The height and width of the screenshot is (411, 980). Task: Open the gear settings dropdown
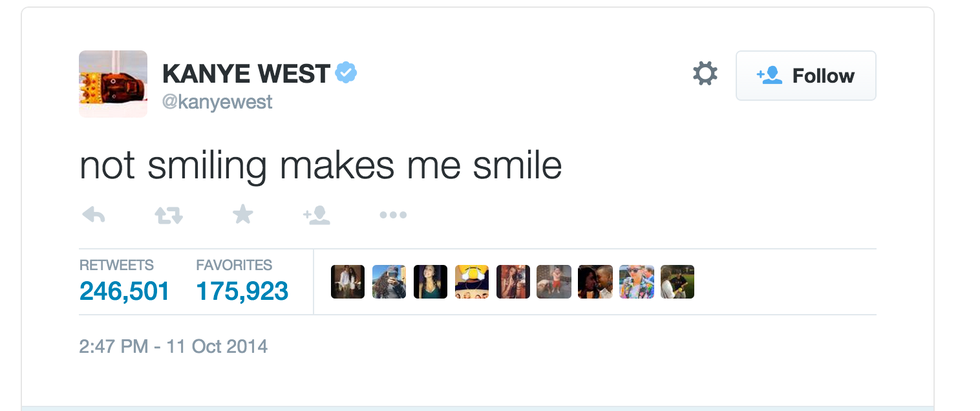tap(705, 74)
